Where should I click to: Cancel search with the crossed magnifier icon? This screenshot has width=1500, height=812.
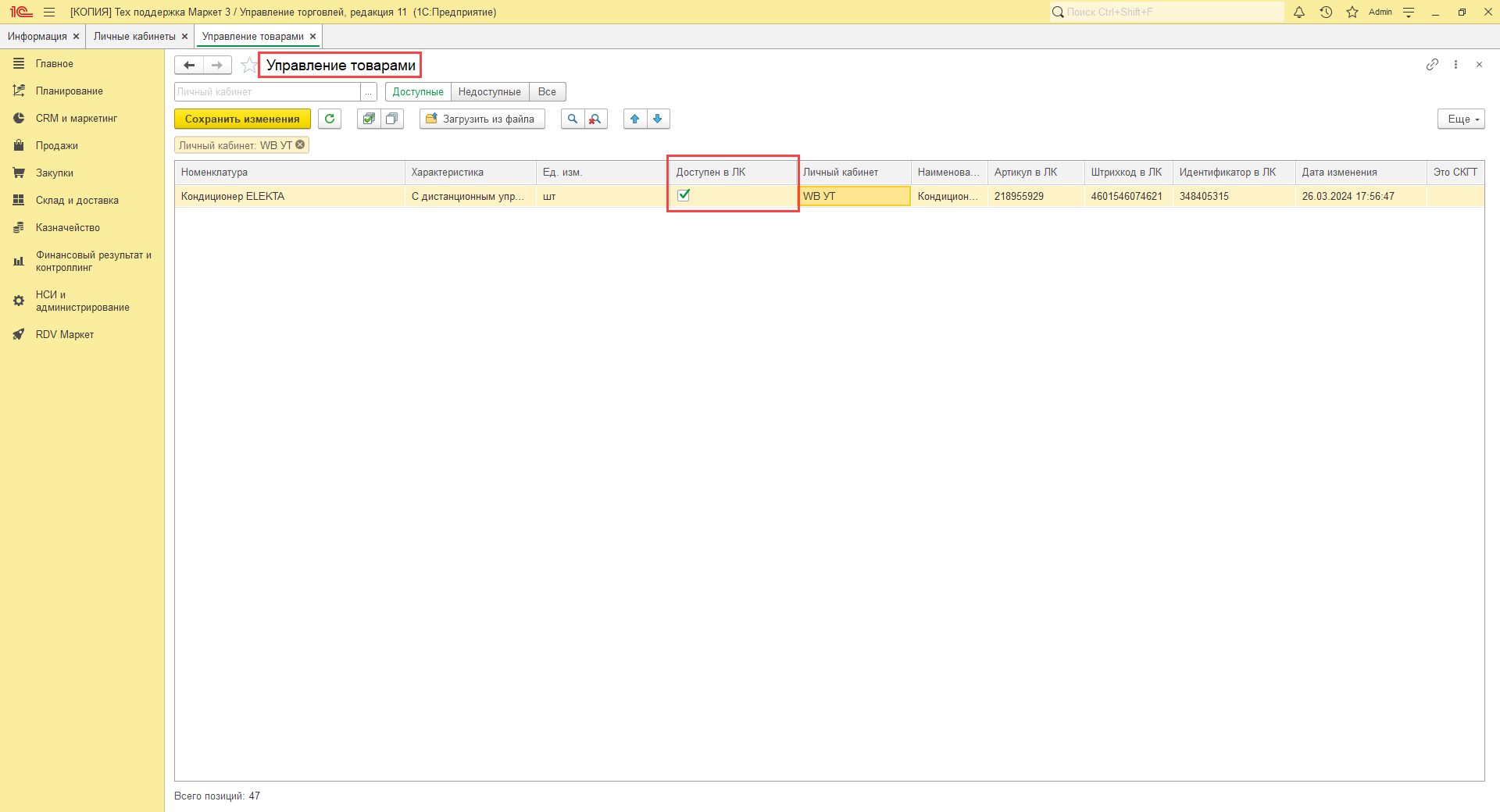pyautogui.click(x=595, y=119)
